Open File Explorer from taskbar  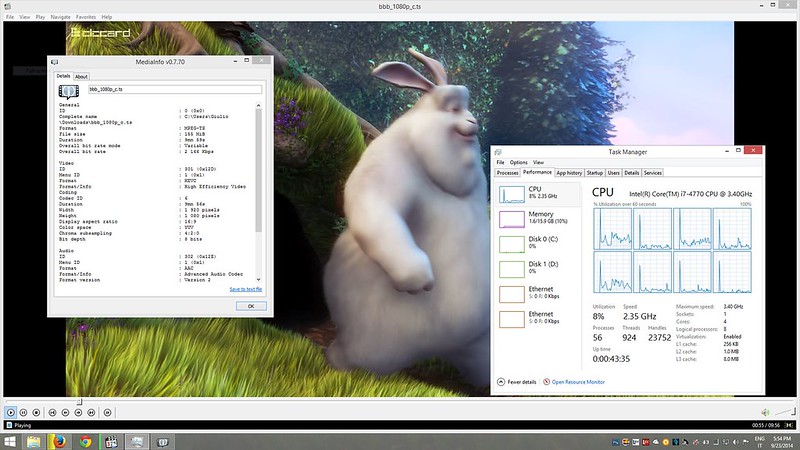33,442
